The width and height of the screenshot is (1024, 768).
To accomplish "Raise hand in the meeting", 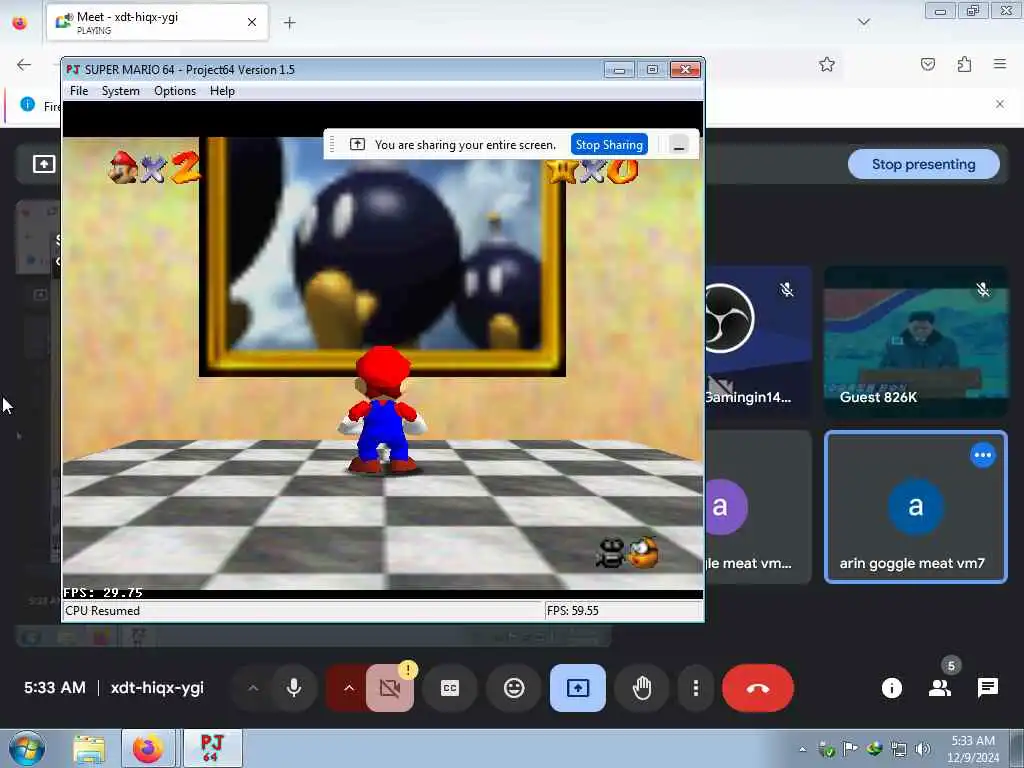I will 642,688.
